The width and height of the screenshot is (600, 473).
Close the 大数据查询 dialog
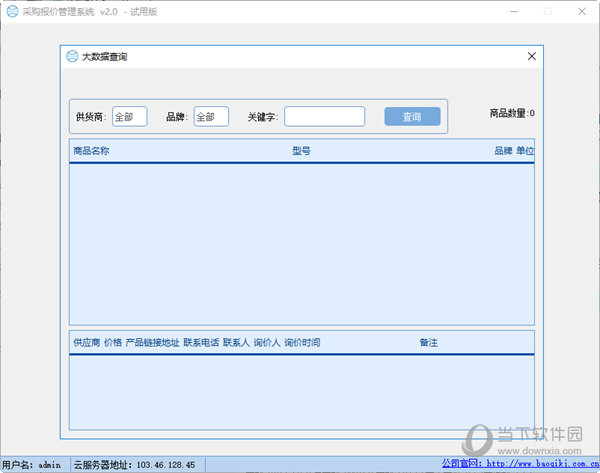point(532,56)
